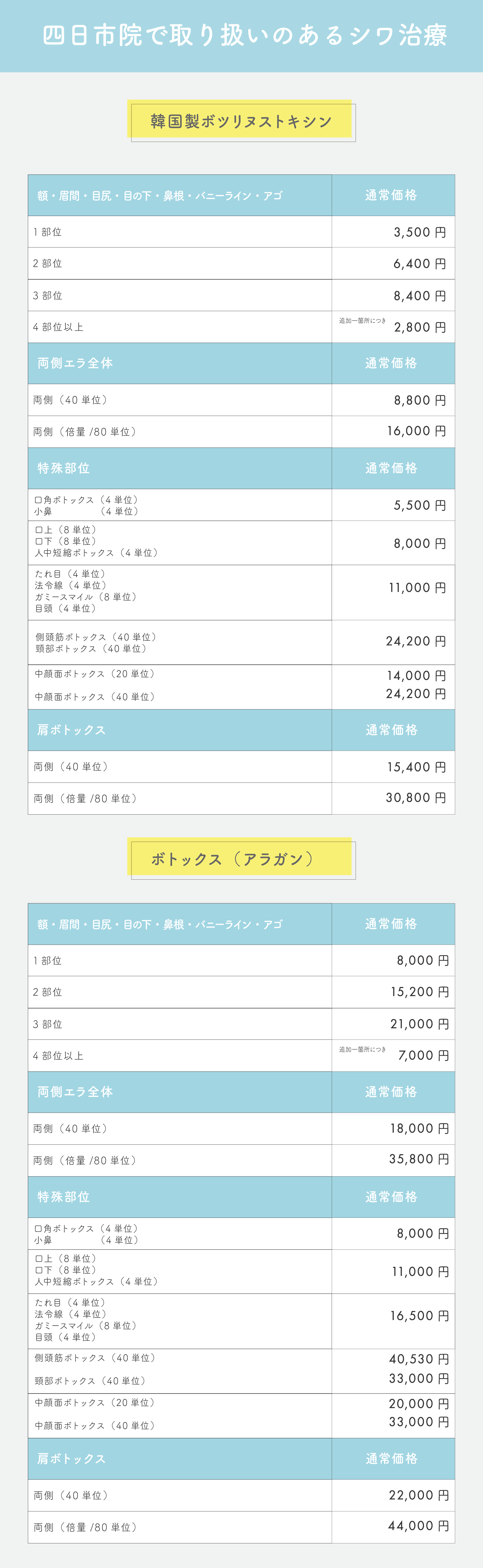Select the 6,400 円 price cell
The width and height of the screenshot is (483, 1568).
pyautogui.click(x=420, y=264)
